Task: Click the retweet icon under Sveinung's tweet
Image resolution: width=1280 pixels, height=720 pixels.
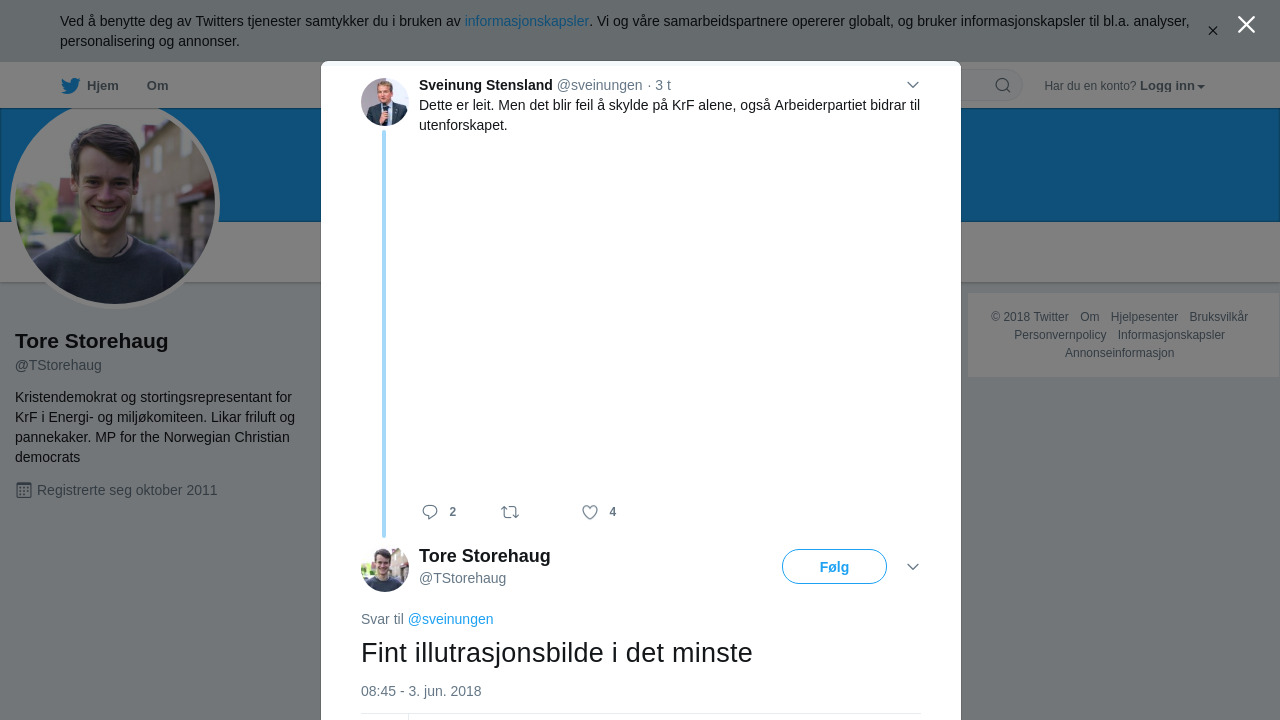Action: click(x=510, y=512)
